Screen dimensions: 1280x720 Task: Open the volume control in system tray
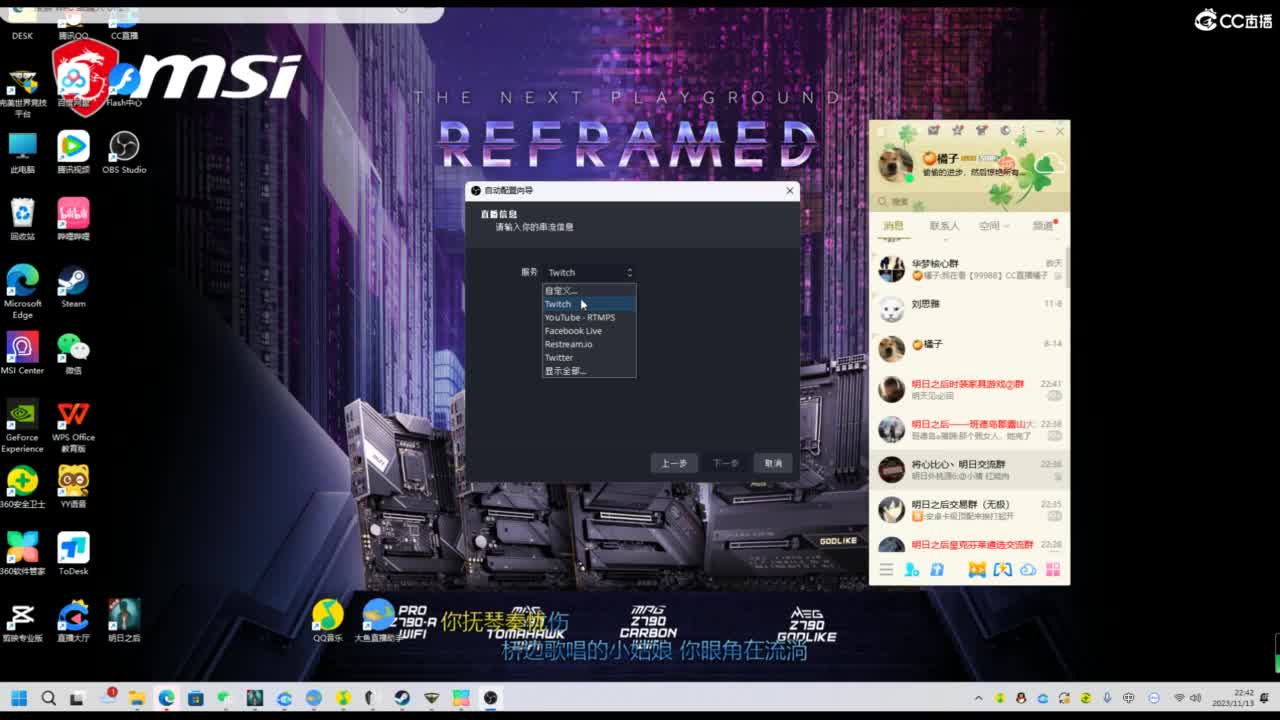click(x=1197, y=697)
